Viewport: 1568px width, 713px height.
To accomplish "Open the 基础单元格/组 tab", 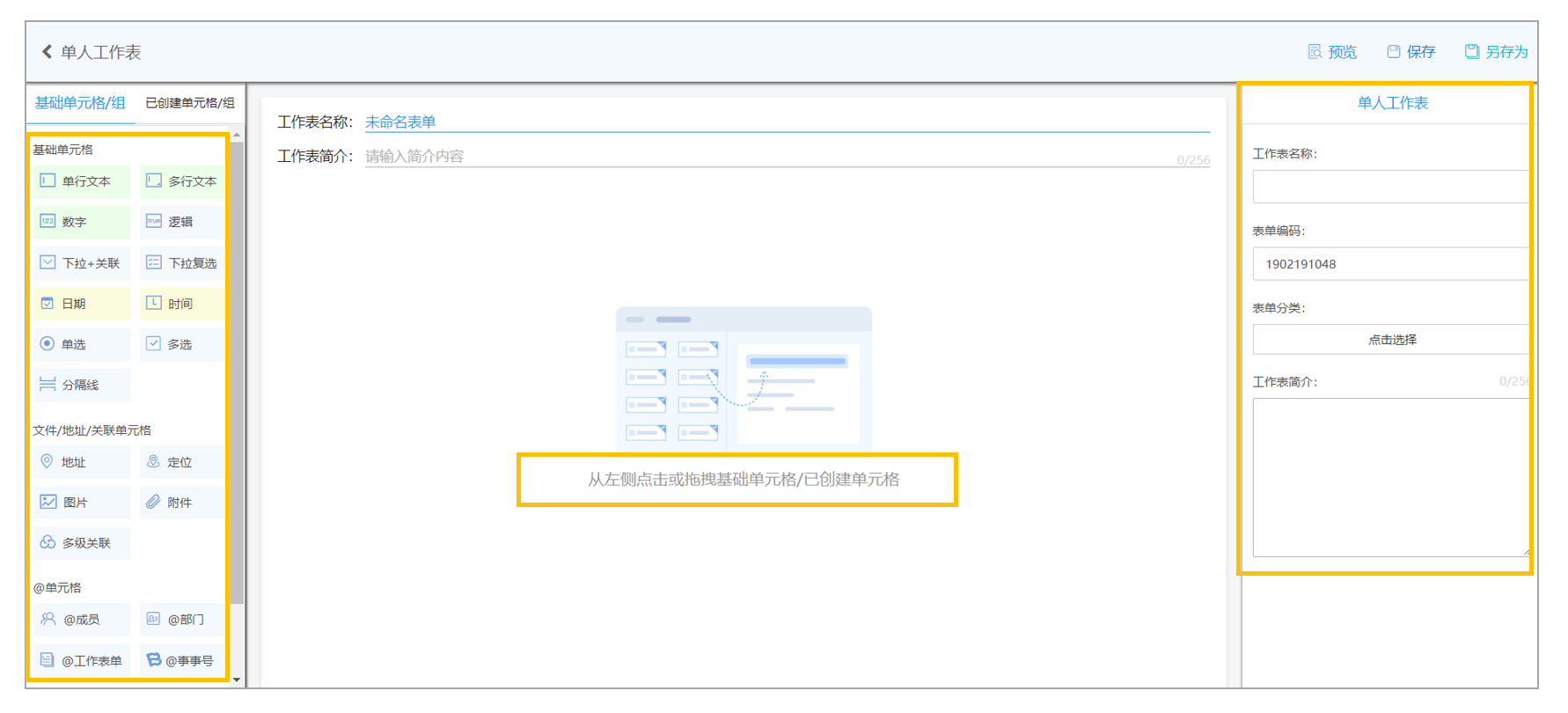I will pyautogui.click(x=80, y=103).
